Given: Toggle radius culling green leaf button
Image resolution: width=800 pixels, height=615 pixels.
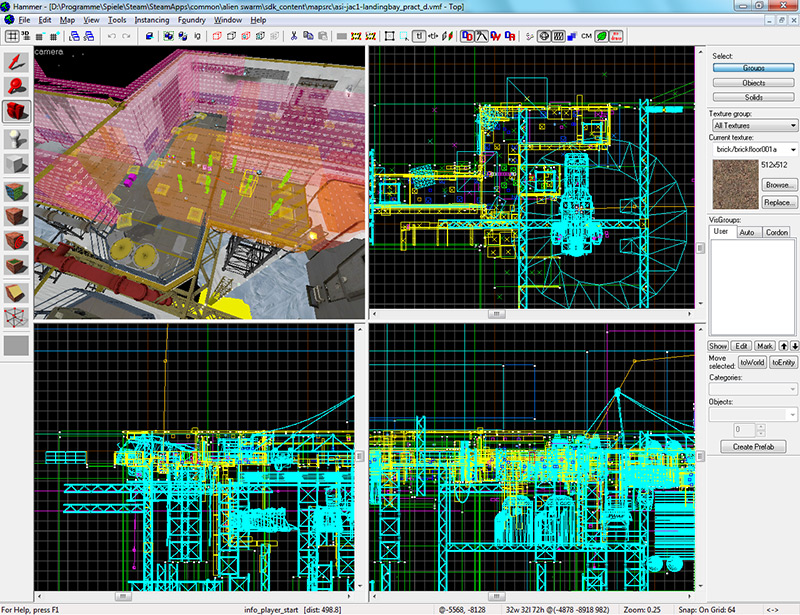Looking at the screenshot, I should [602, 36].
